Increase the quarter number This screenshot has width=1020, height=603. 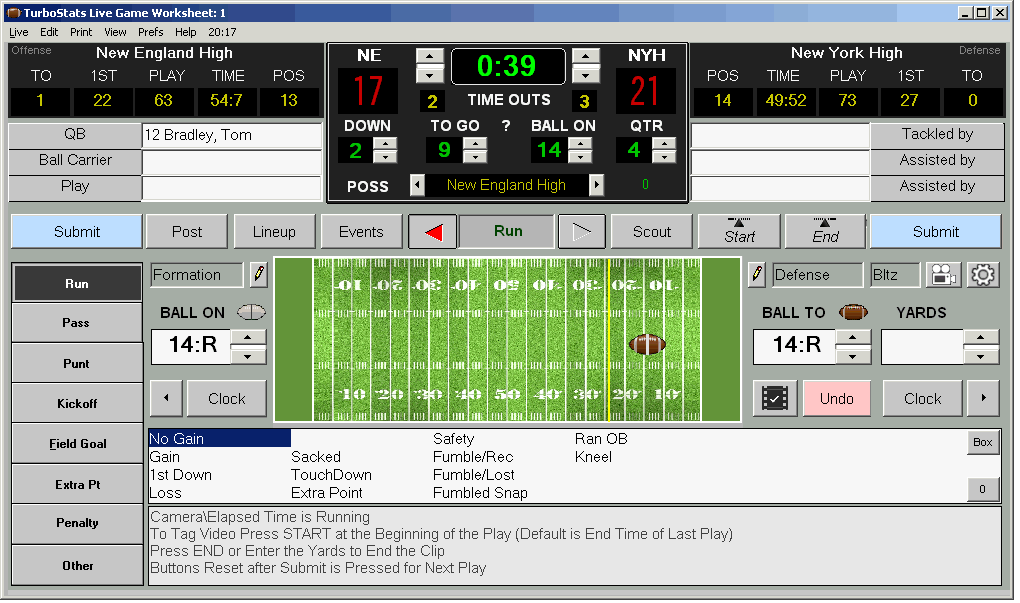664,144
